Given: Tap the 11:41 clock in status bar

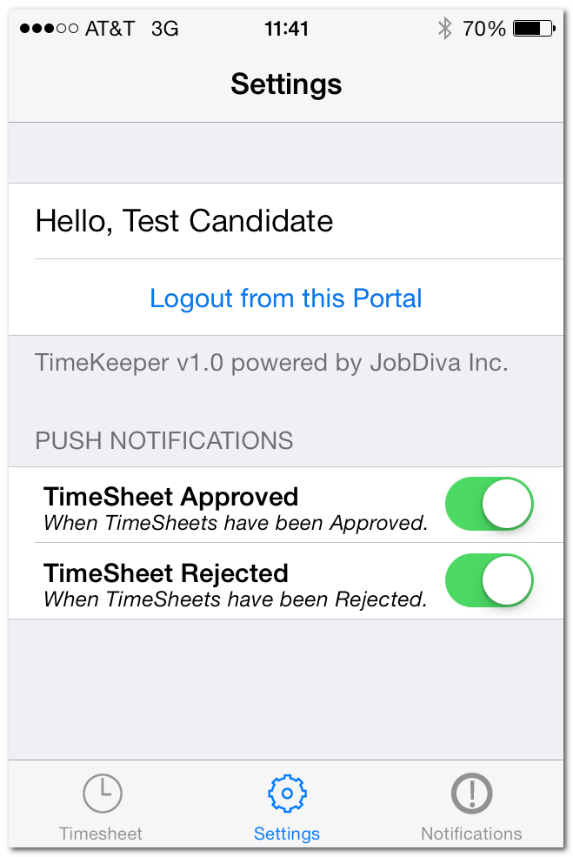Looking at the screenshot, I should [286, 28].
